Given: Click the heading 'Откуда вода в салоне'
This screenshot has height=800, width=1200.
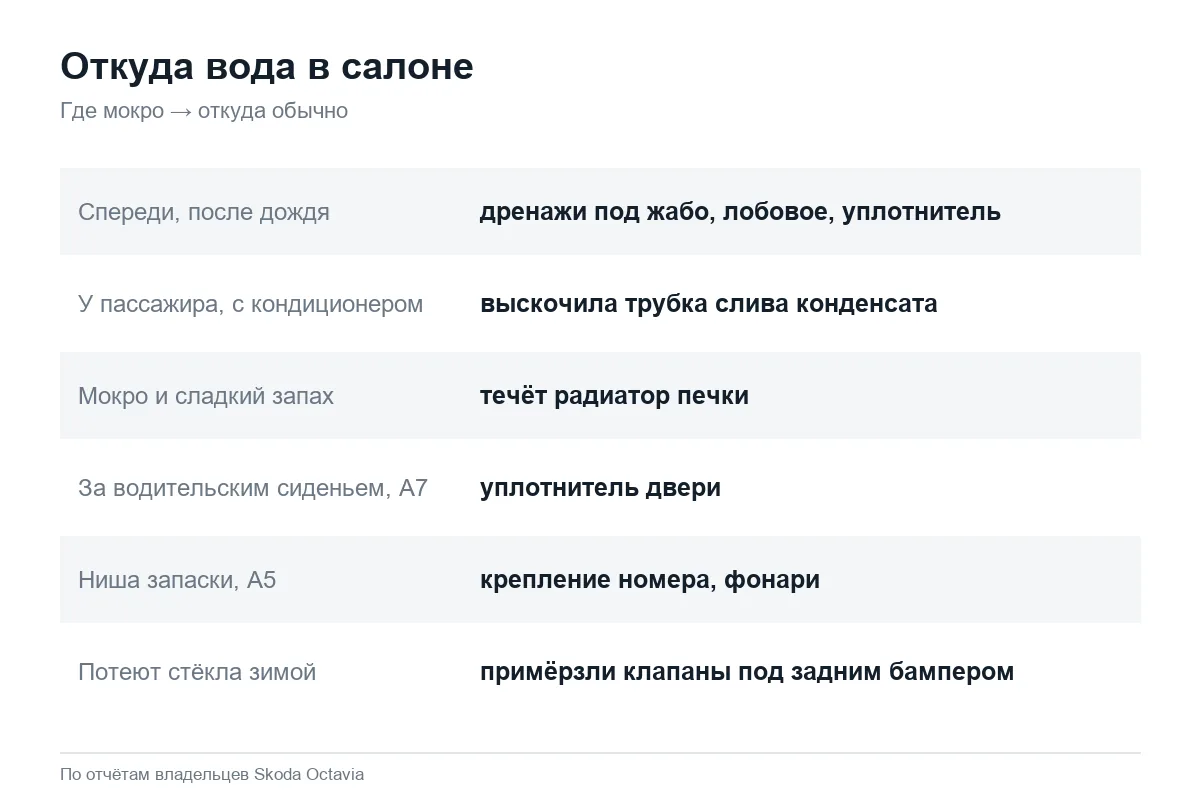Looking at the screenshot, I should (x=267, y=67).
